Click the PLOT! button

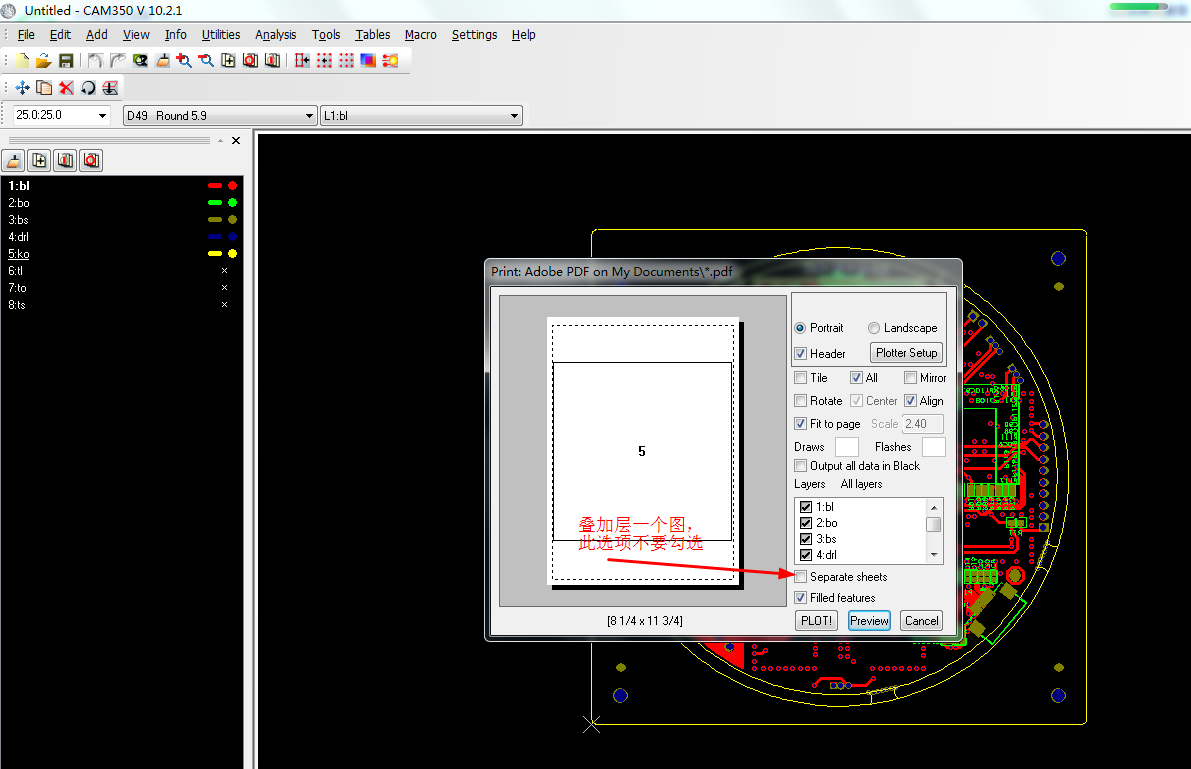tap(817, 621)
